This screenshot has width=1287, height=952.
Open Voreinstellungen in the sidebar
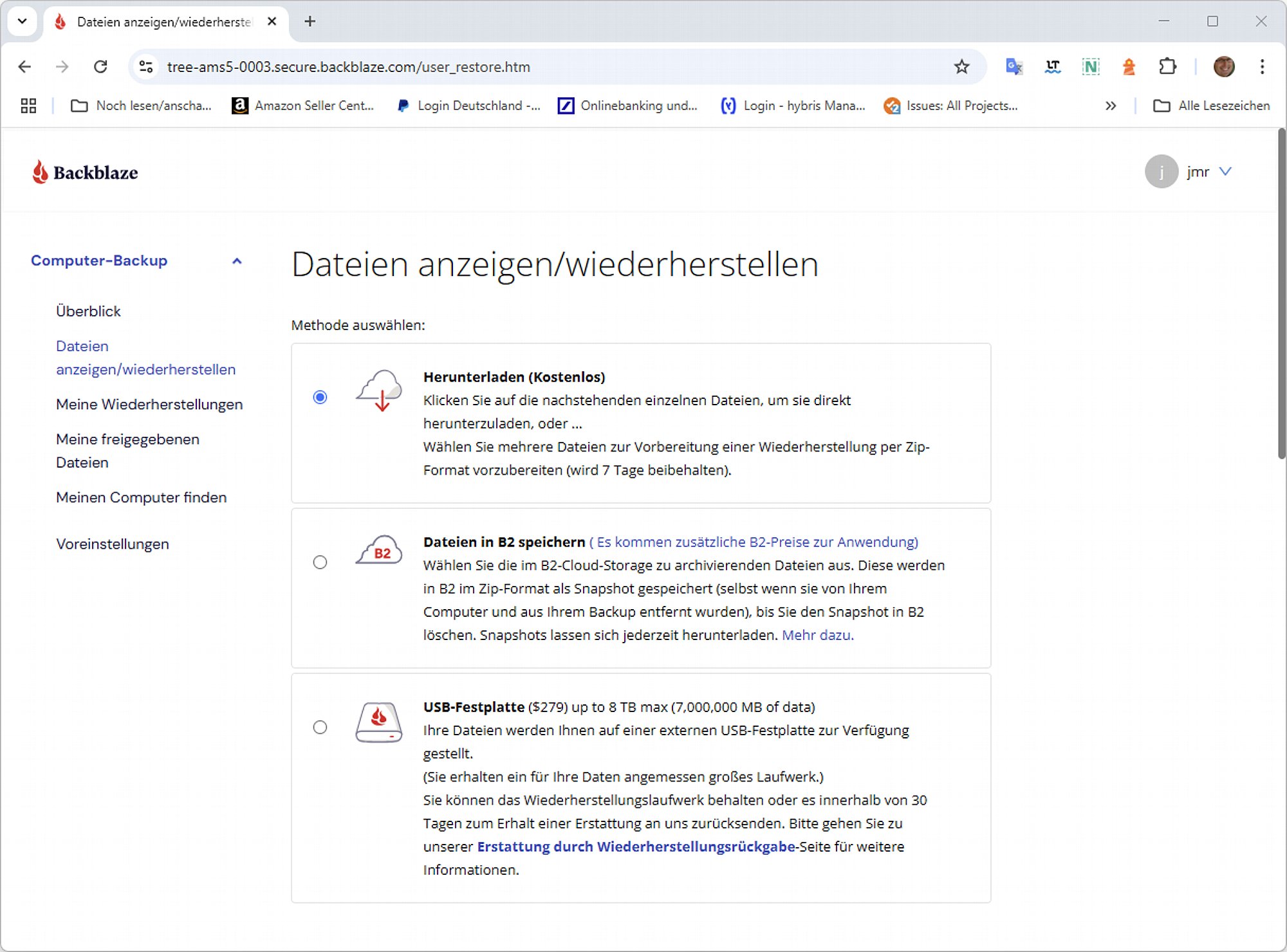113,544
